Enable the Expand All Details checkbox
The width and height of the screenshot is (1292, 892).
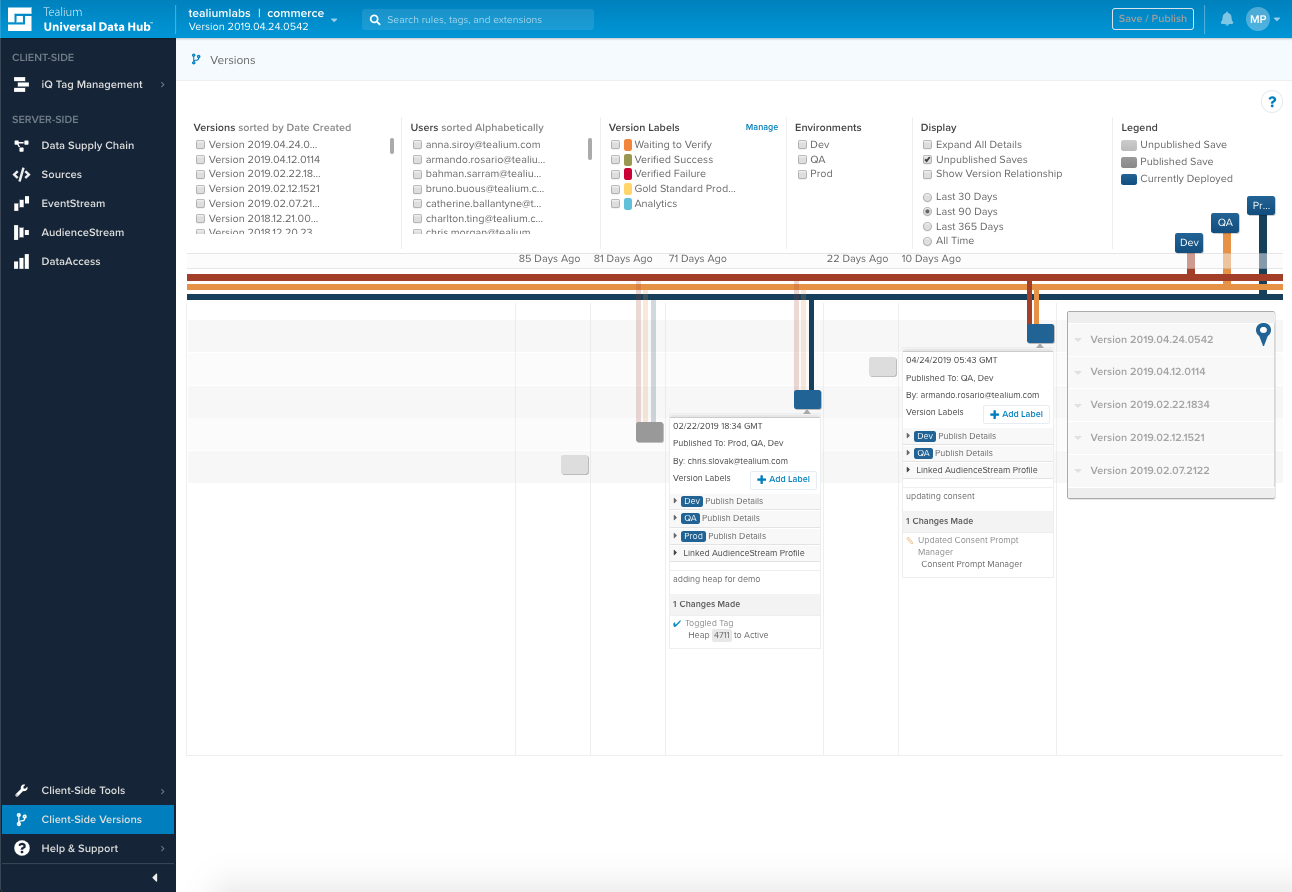[927, 145]
